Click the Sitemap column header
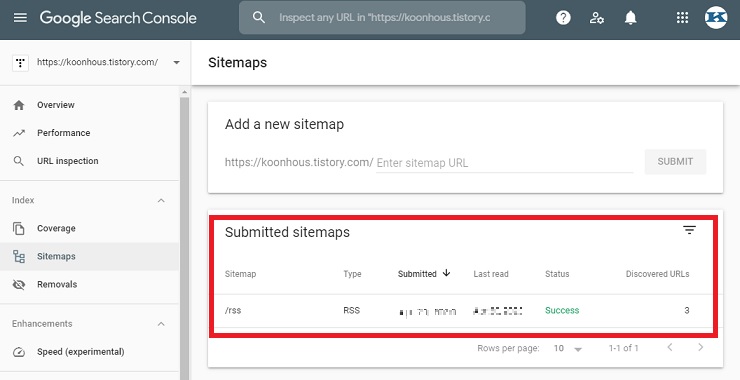 [x=240, y=274]
